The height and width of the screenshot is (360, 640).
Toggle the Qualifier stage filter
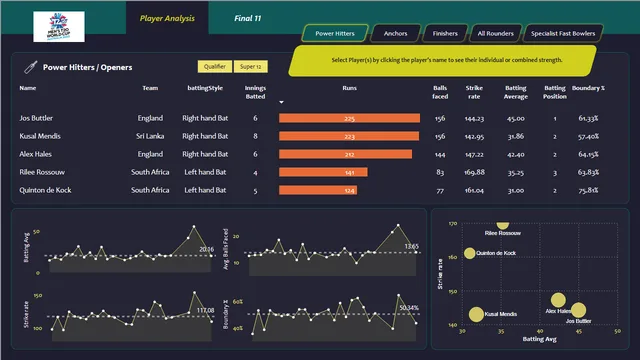click(x=215, y=67)
